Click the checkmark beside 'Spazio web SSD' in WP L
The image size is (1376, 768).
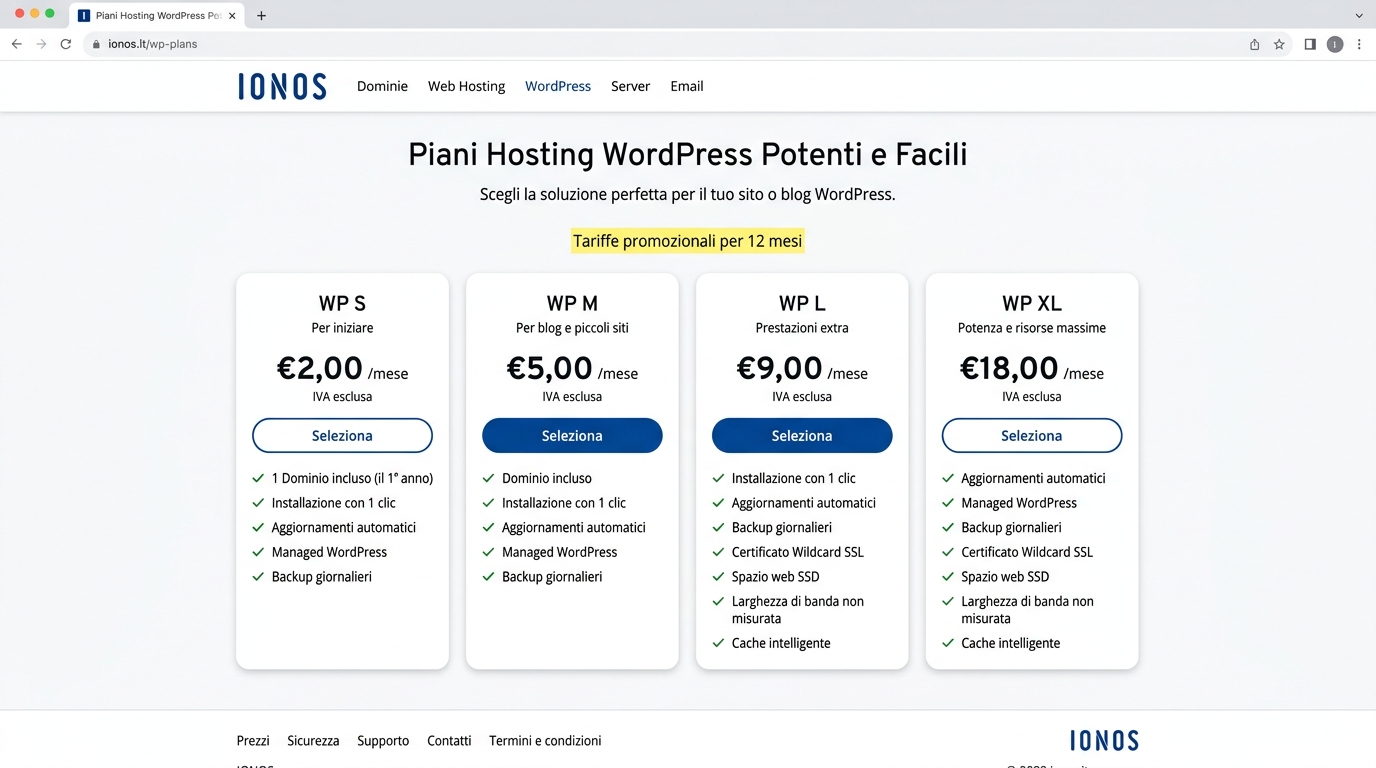pyautogui.click(x=718, y=577)
